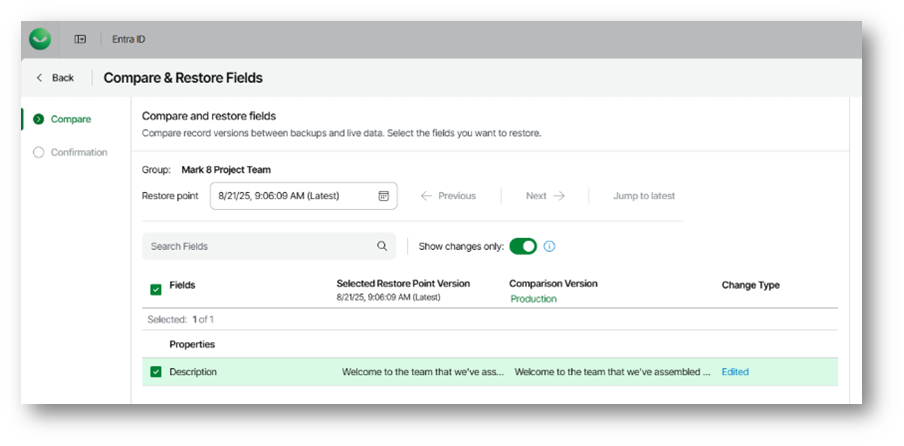Click the Edited change type link
904x446 pixels.
point(735,372)
